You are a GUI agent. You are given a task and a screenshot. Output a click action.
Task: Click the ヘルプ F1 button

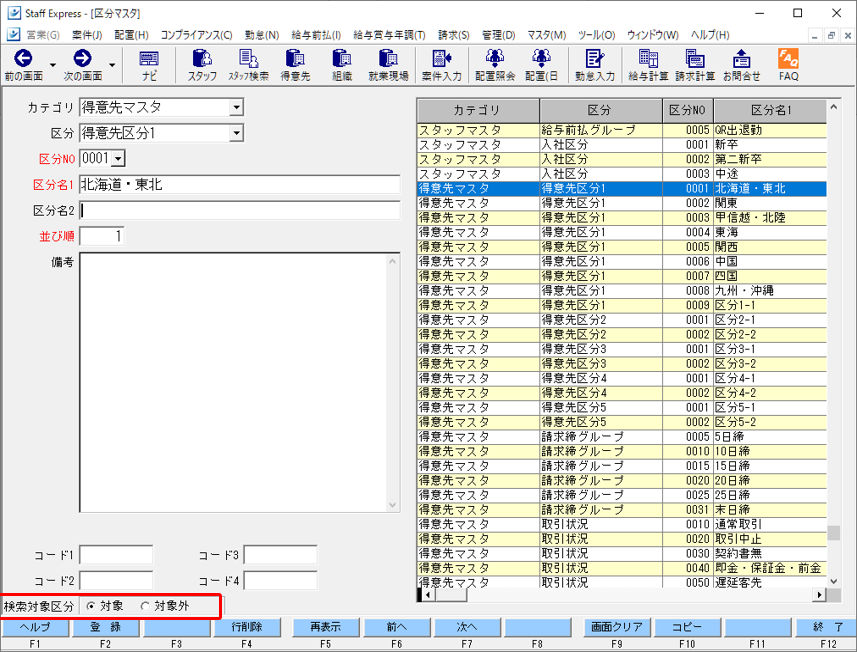[35, 627]
